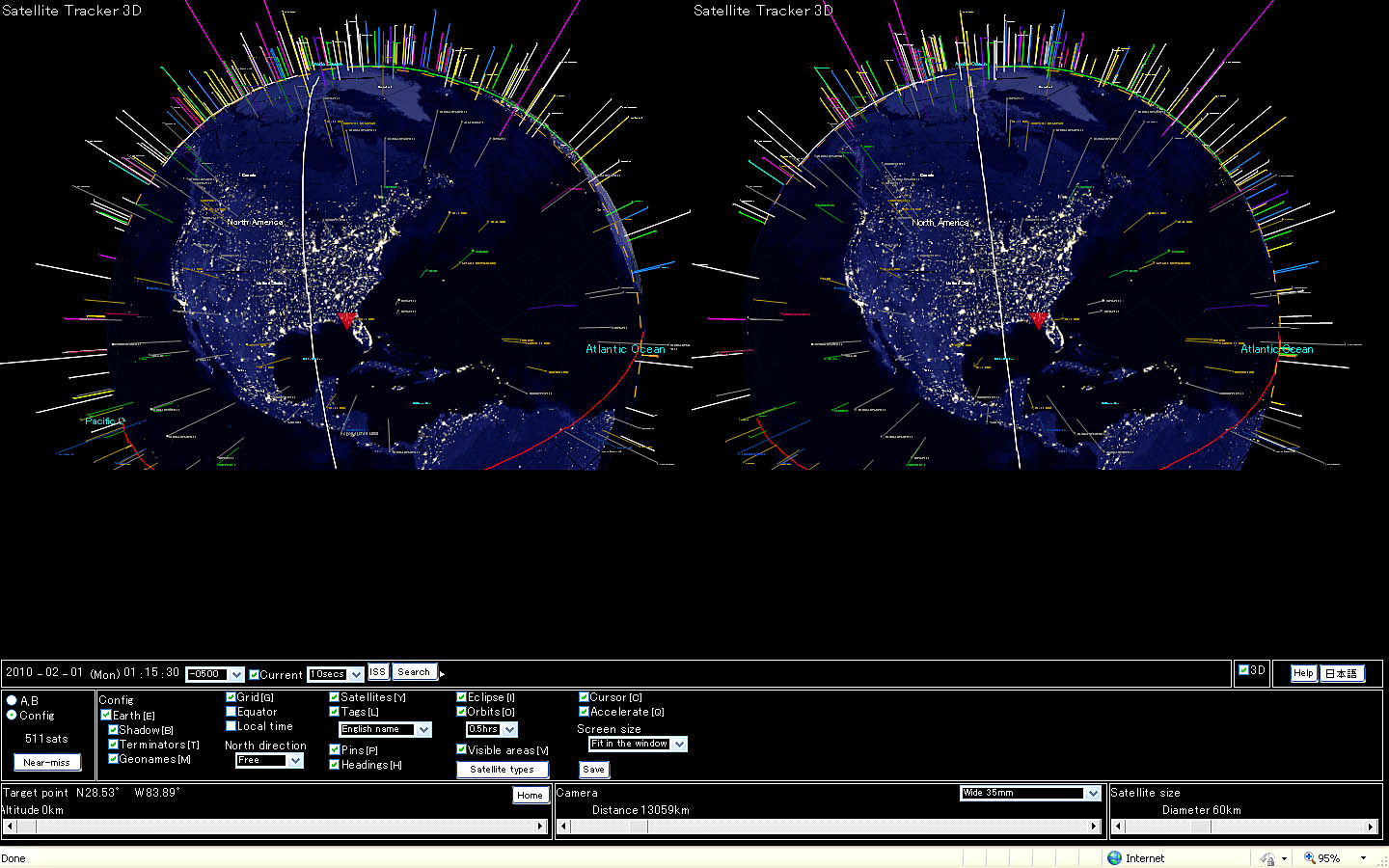Toggle the Accelerate checkbox
Viewport: 1389px width, 868px height.
coord(584,712)
